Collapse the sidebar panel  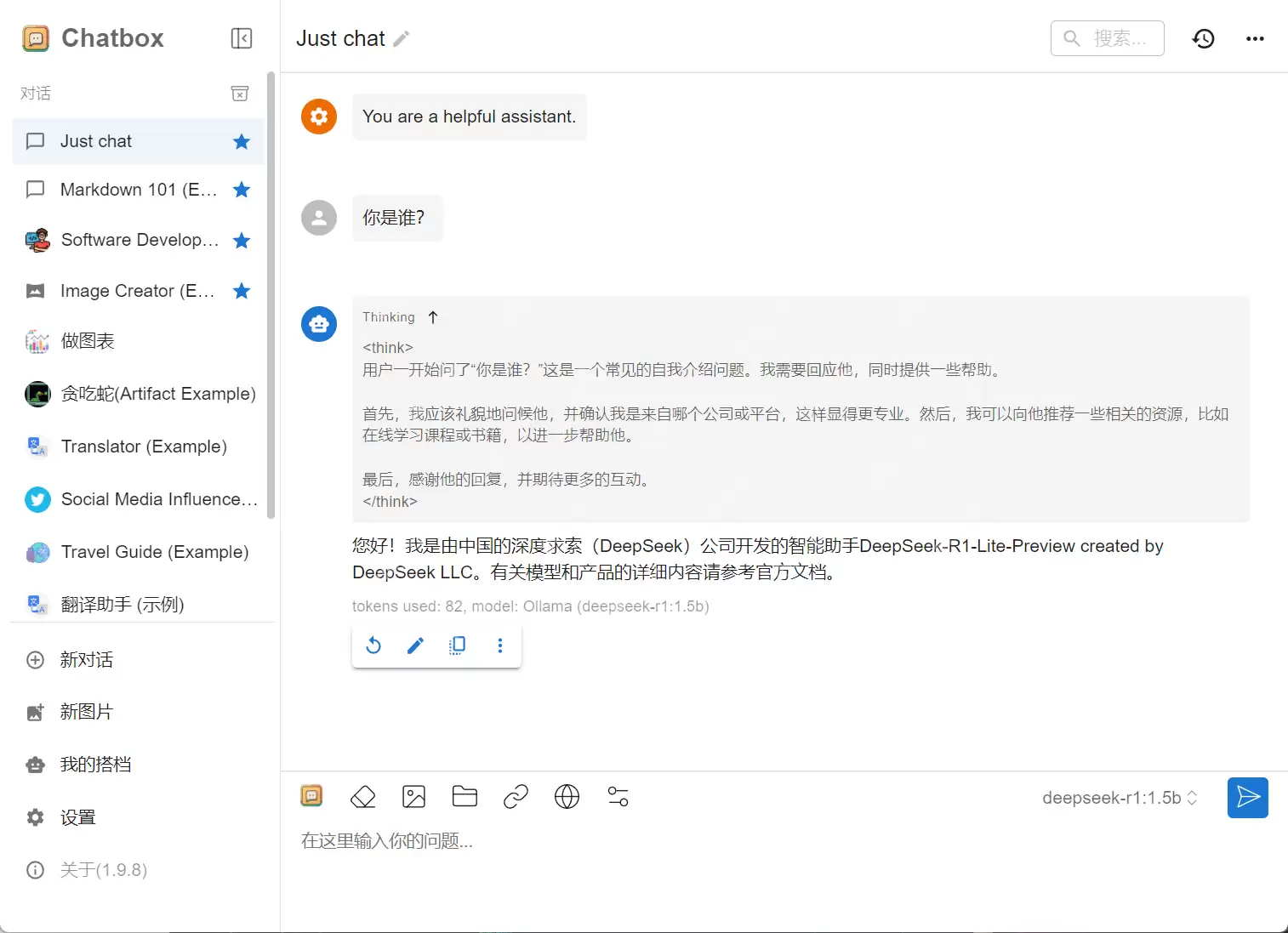click(x=241, y=38)
